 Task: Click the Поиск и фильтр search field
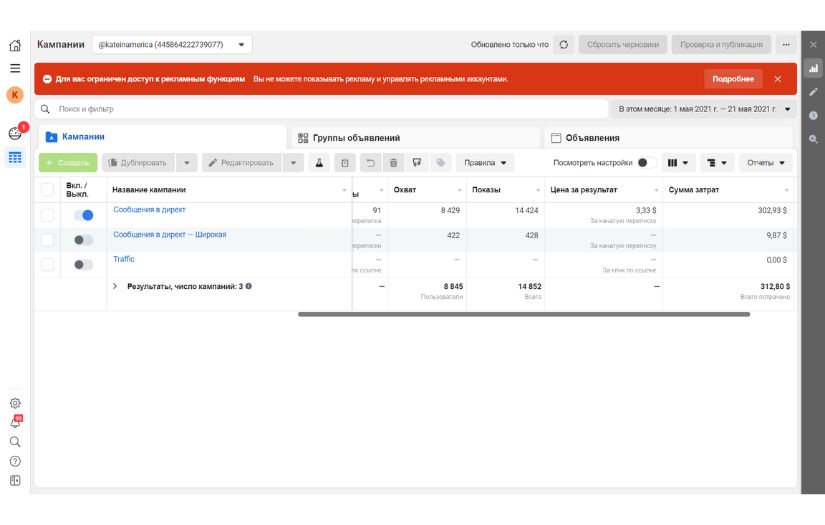pyautogui.click(x=320, y=109)
